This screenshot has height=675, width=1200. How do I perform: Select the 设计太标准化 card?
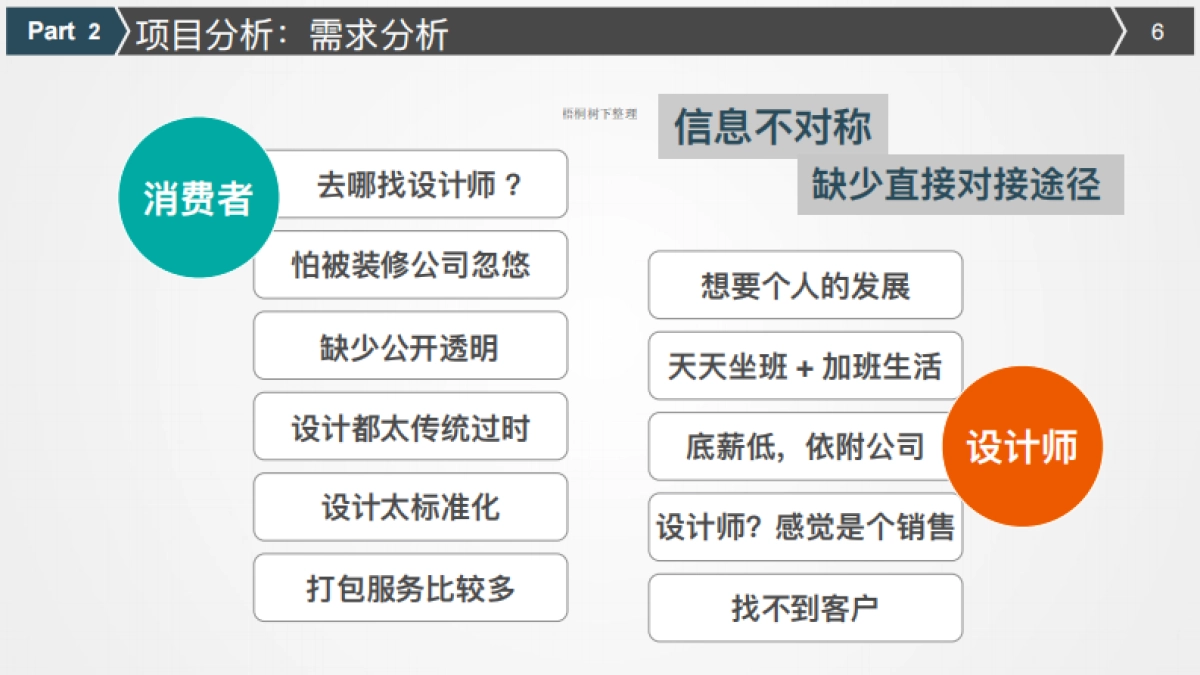tap(410, 508)
